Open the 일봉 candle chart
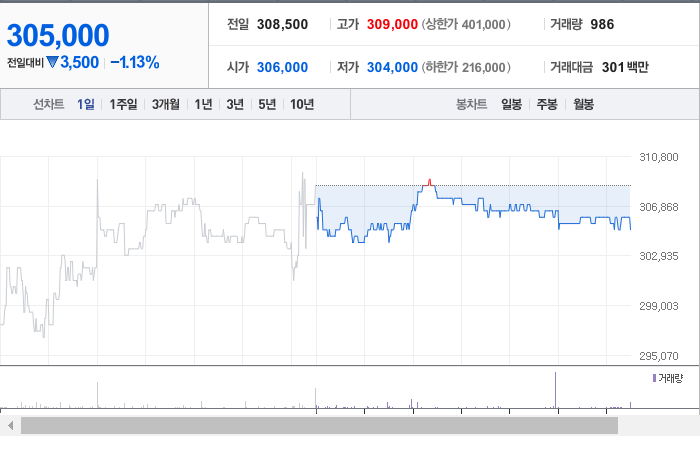Image resolution: width=700 pixels, height=450 pixels. pyautogui.click(x=512, y=104)
